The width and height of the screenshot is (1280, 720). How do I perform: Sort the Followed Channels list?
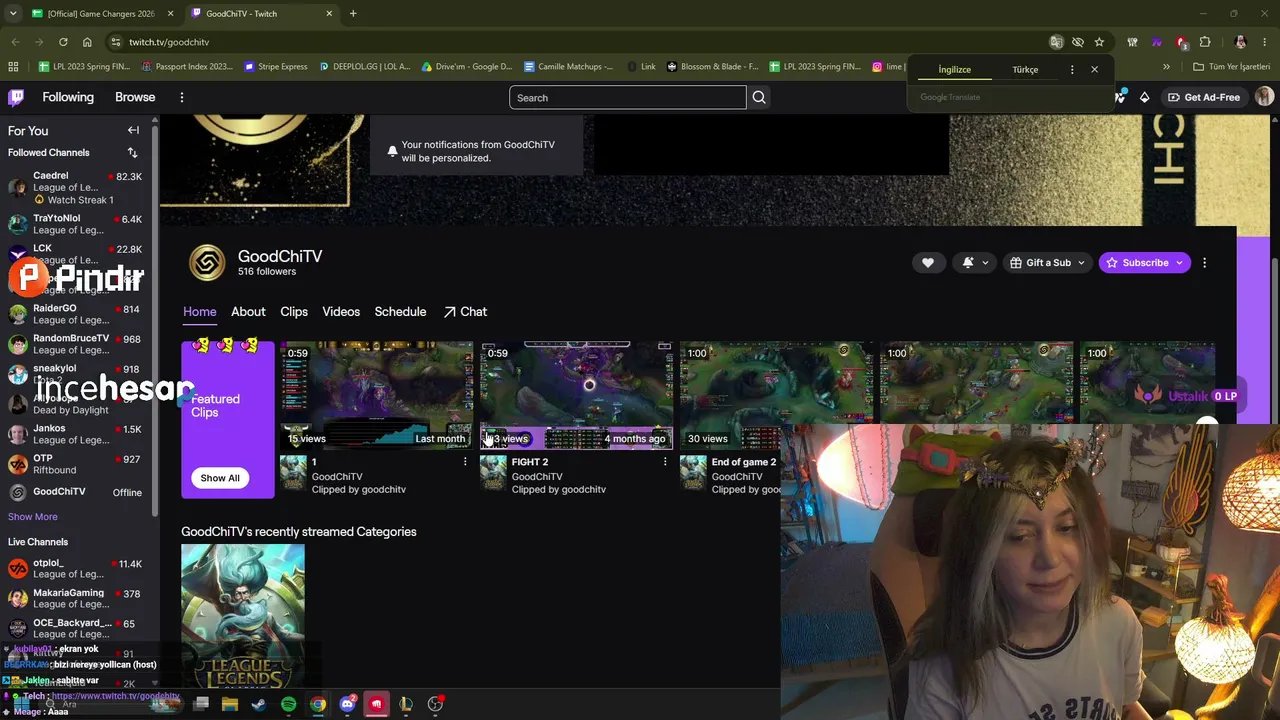[132, 152]
